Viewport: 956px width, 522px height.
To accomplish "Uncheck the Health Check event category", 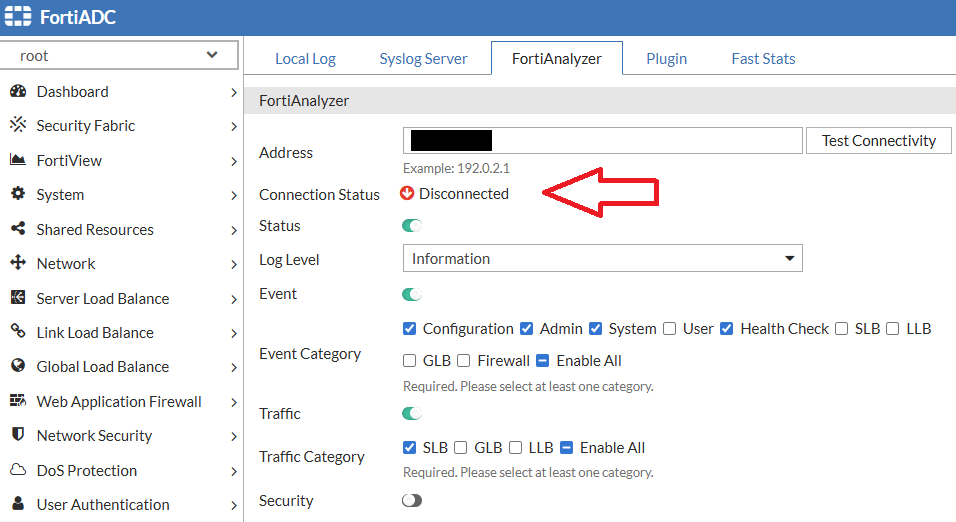I will 727,329.
